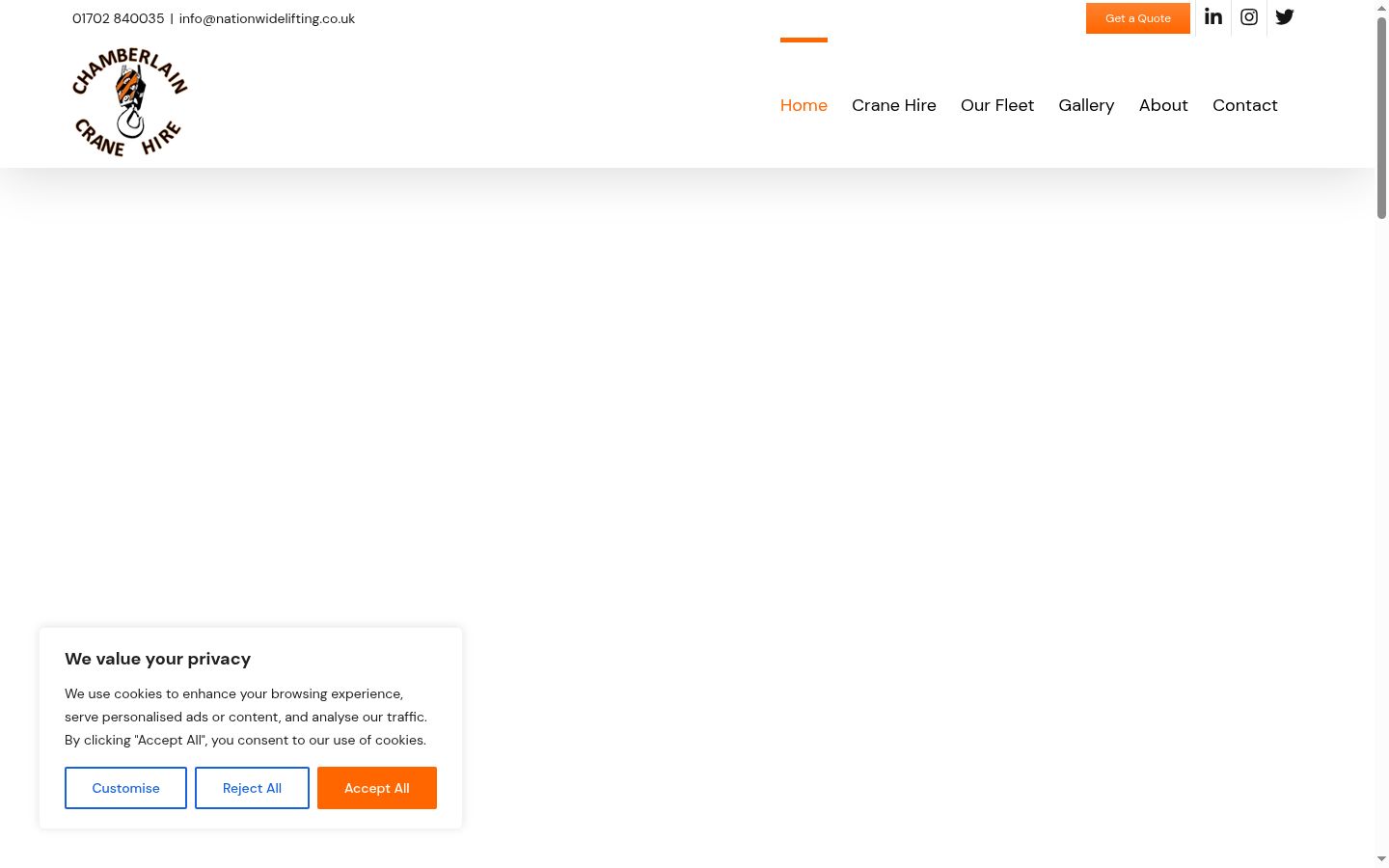Open the Our Fleet page

point(997,105)
